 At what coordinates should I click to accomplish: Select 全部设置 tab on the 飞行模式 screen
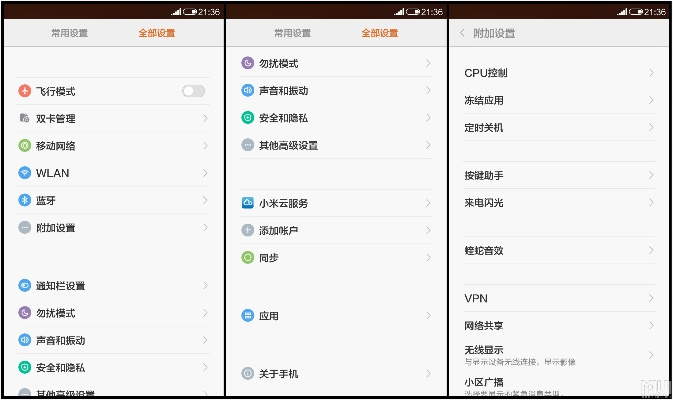157,33
